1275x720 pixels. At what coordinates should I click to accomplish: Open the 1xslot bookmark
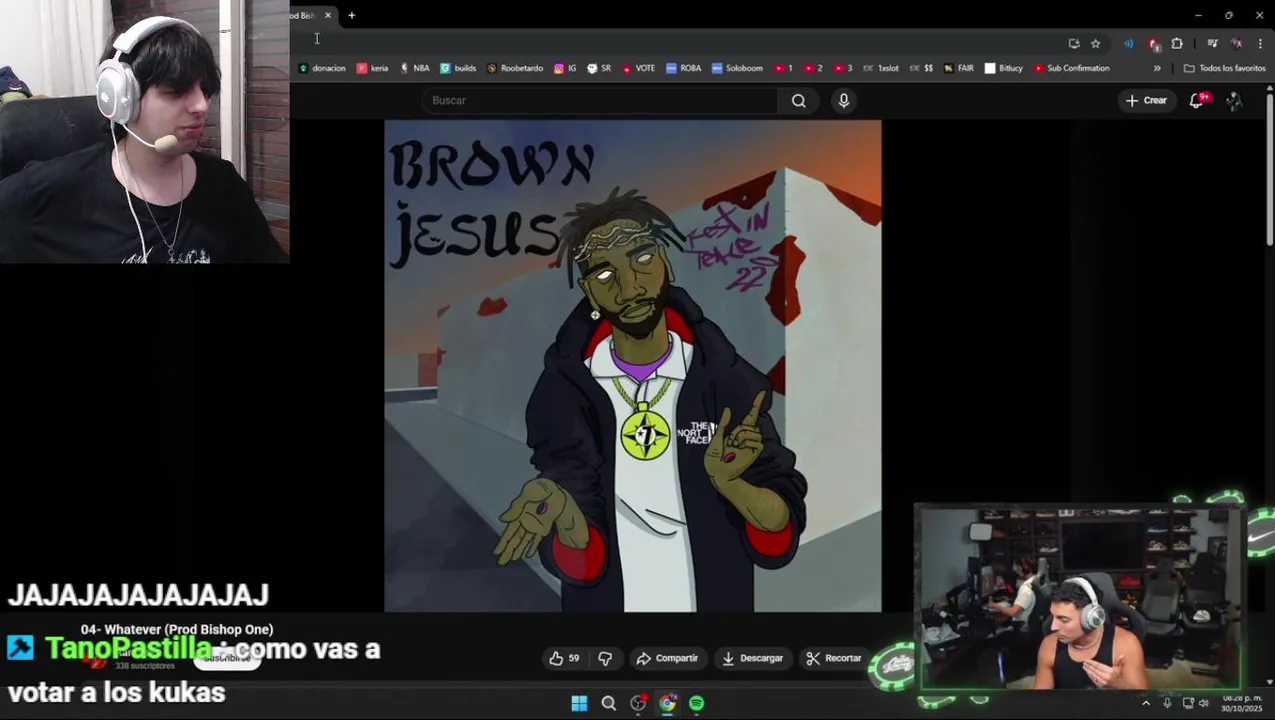point(881,68)
